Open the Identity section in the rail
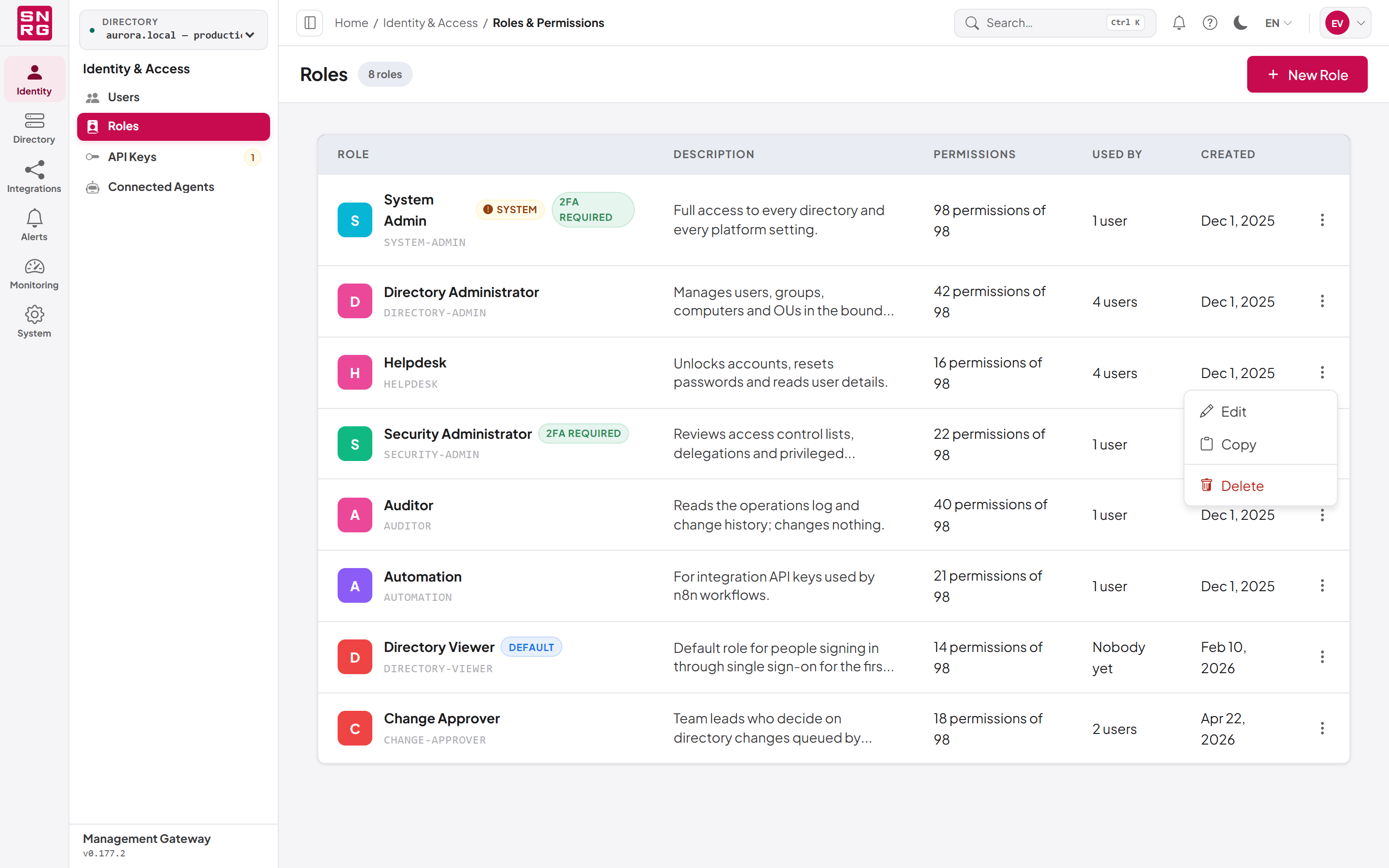 [x=34, y=80]
